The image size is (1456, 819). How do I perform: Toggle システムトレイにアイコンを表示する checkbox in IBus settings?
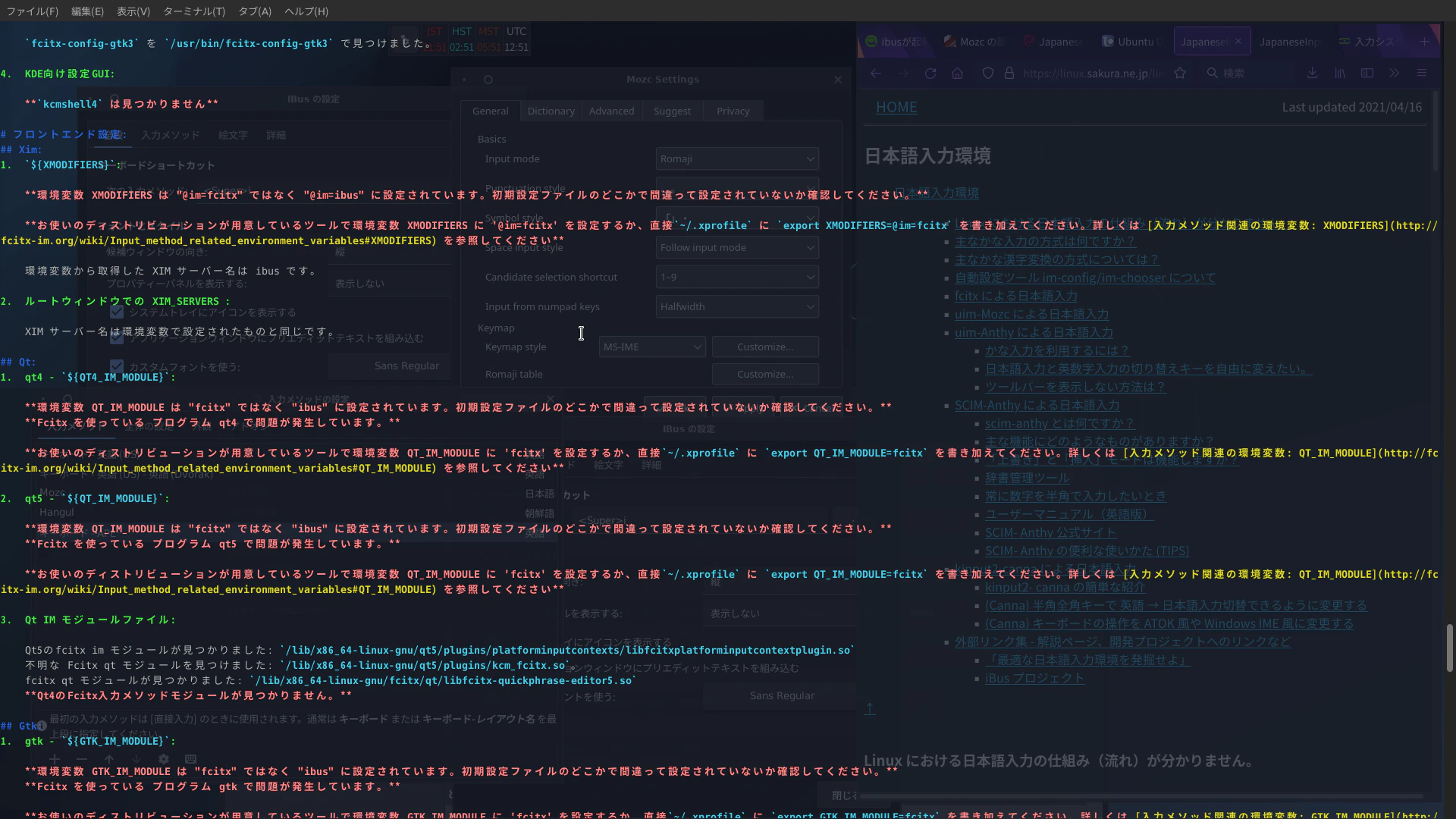(117, 312)
